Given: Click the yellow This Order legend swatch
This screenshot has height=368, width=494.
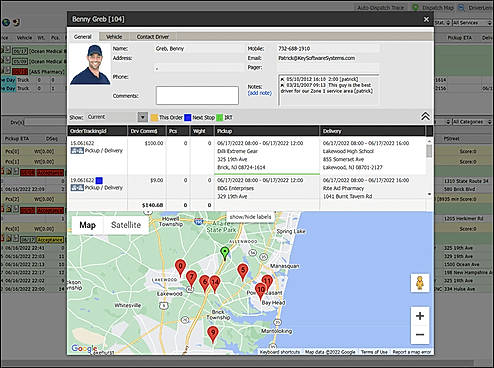Looking at the screenshot, I should pyautogui.click(x=154, y=117).
